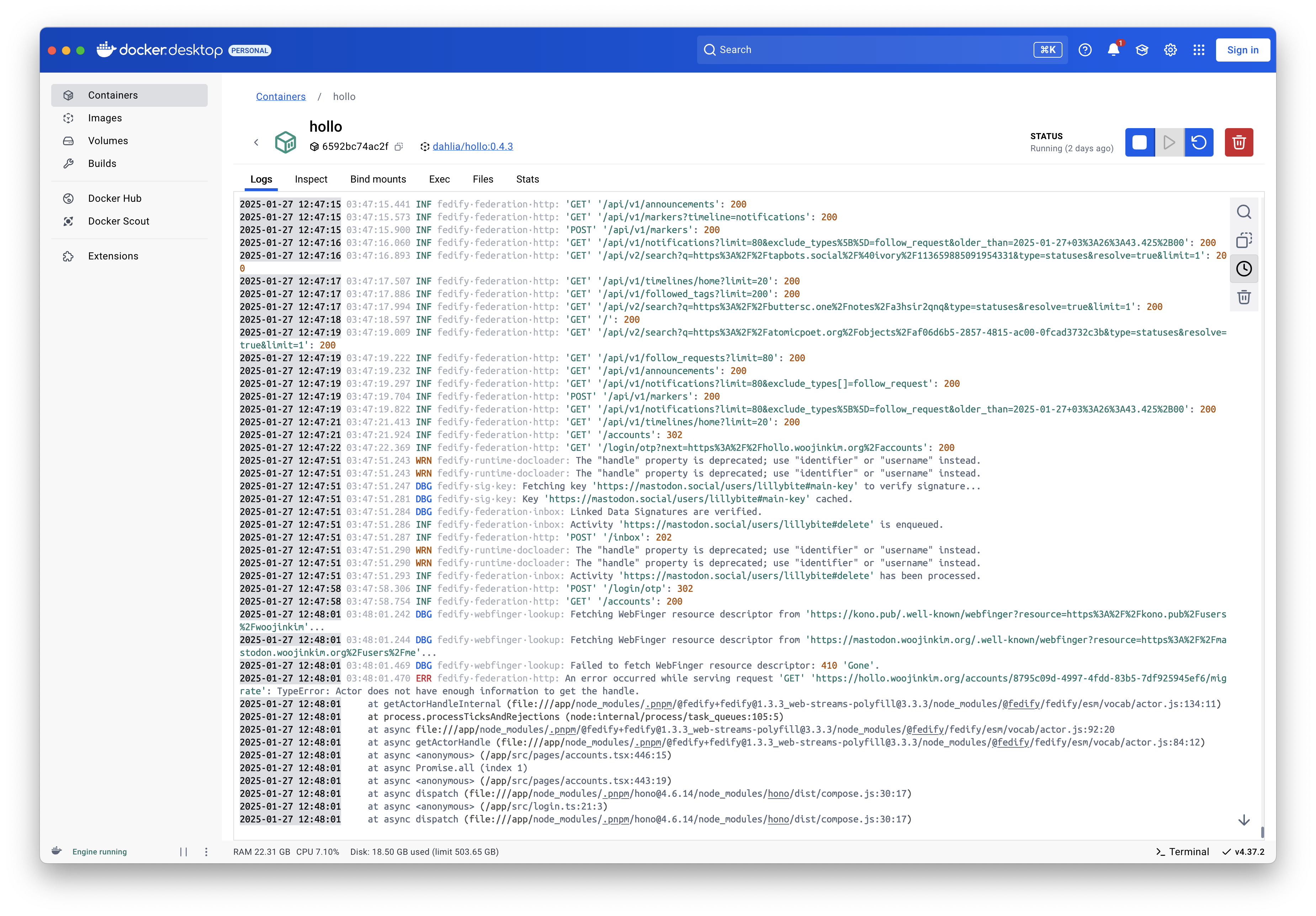Click the RAM 22.31 GB status text
This screenshot has width=1316, height=916.
[261, 852]
